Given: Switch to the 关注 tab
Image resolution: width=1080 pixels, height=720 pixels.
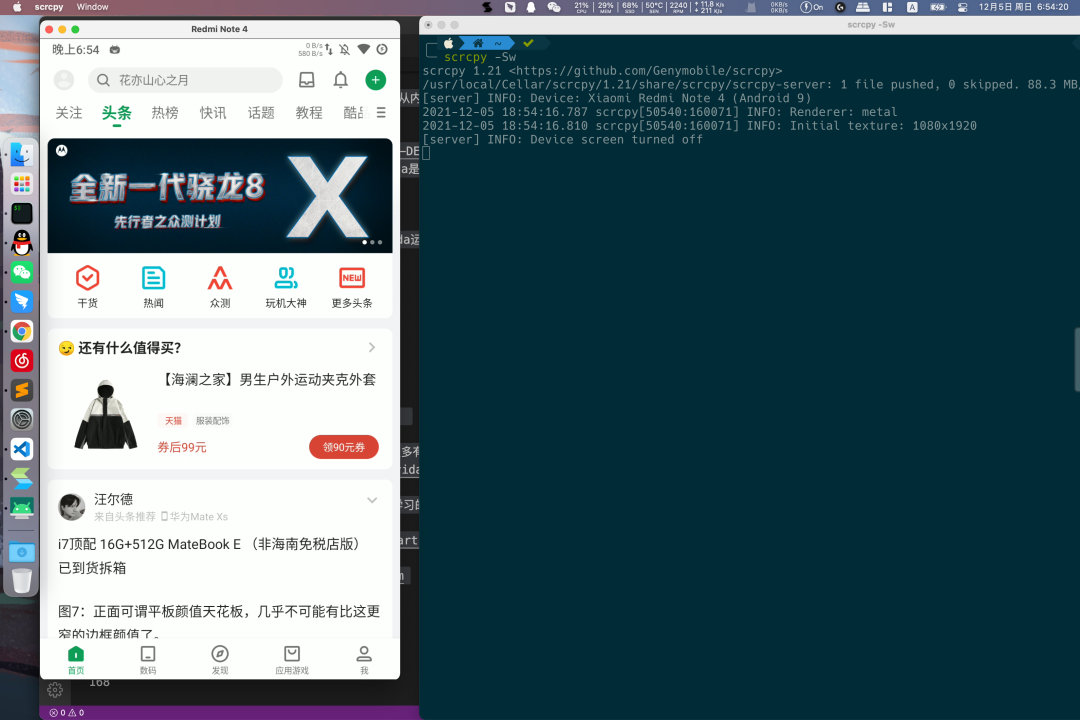Looking at the screenshot, I should 69,113.
